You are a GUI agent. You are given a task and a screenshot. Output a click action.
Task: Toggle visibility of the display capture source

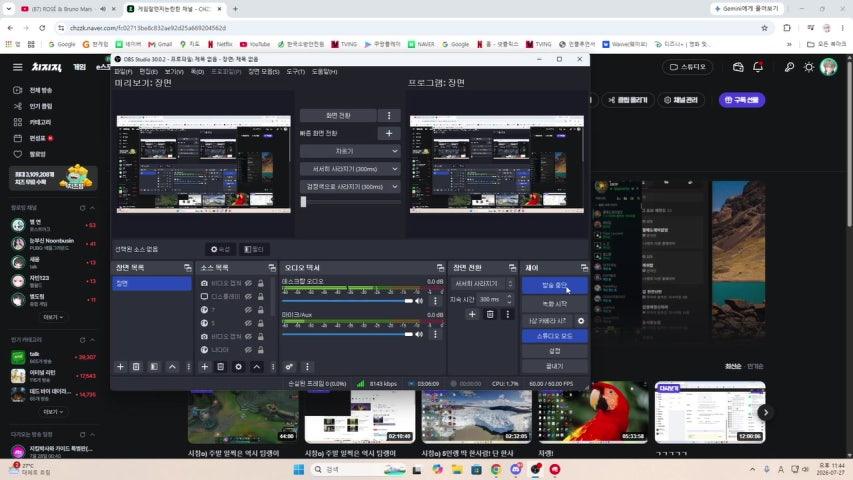click(248, 297)
